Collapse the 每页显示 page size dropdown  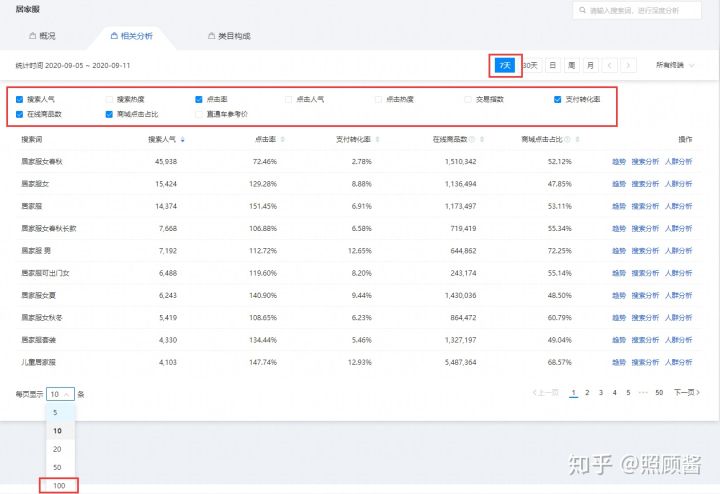[60, 394]
